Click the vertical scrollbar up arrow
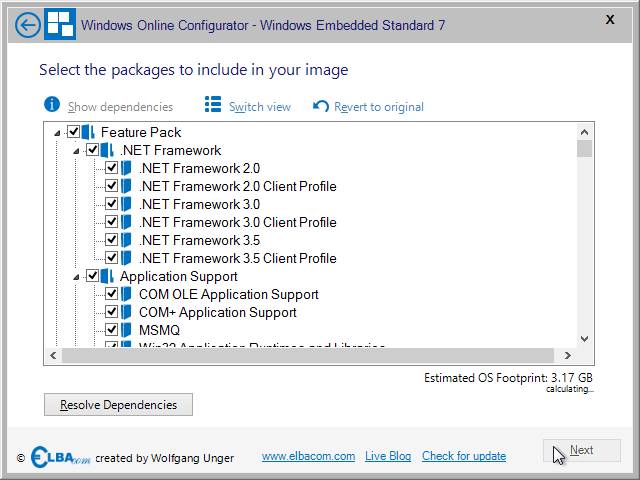The image size is (640, 480). [584, 132]
